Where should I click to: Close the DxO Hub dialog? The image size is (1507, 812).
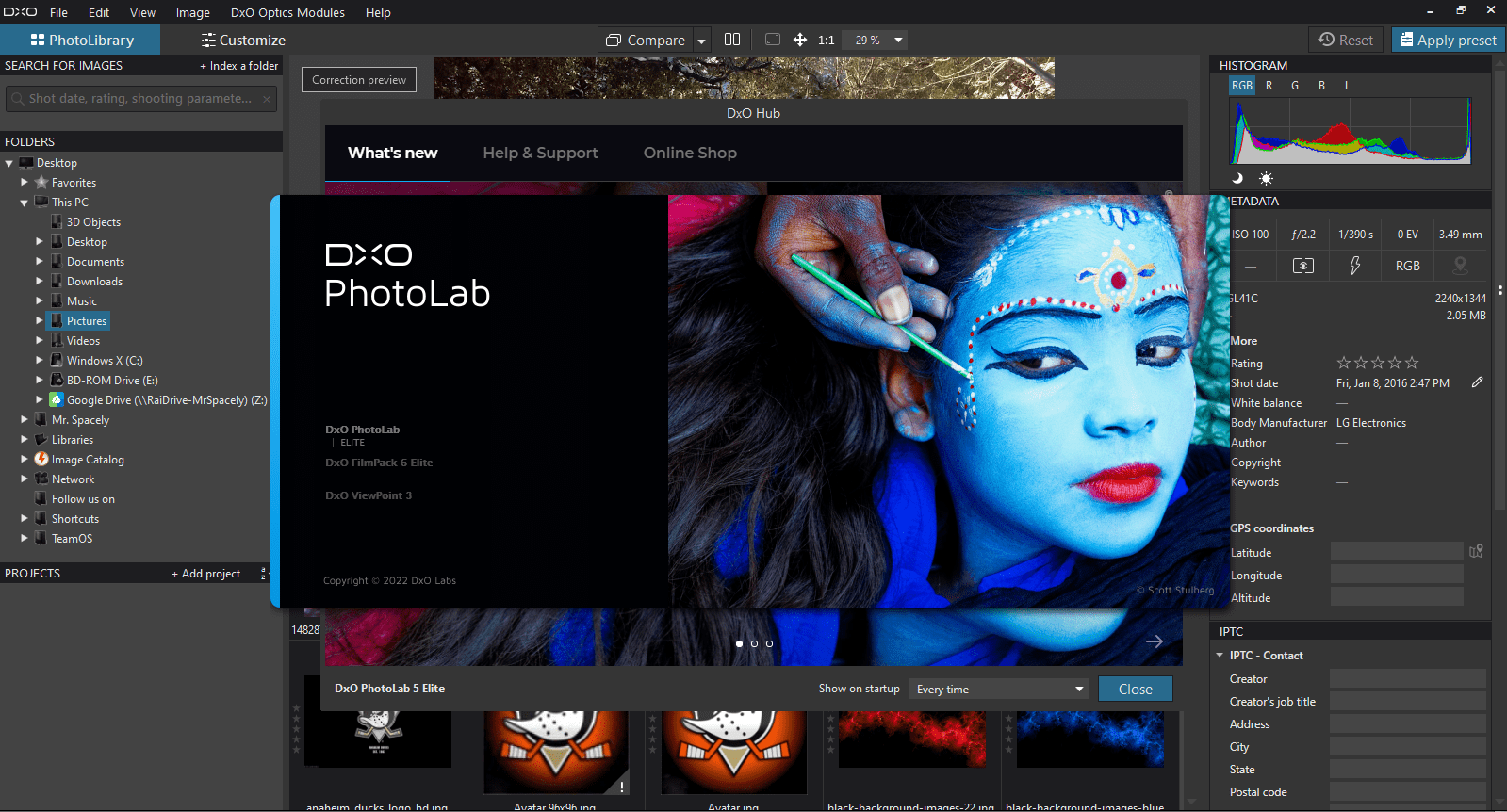1135,689
